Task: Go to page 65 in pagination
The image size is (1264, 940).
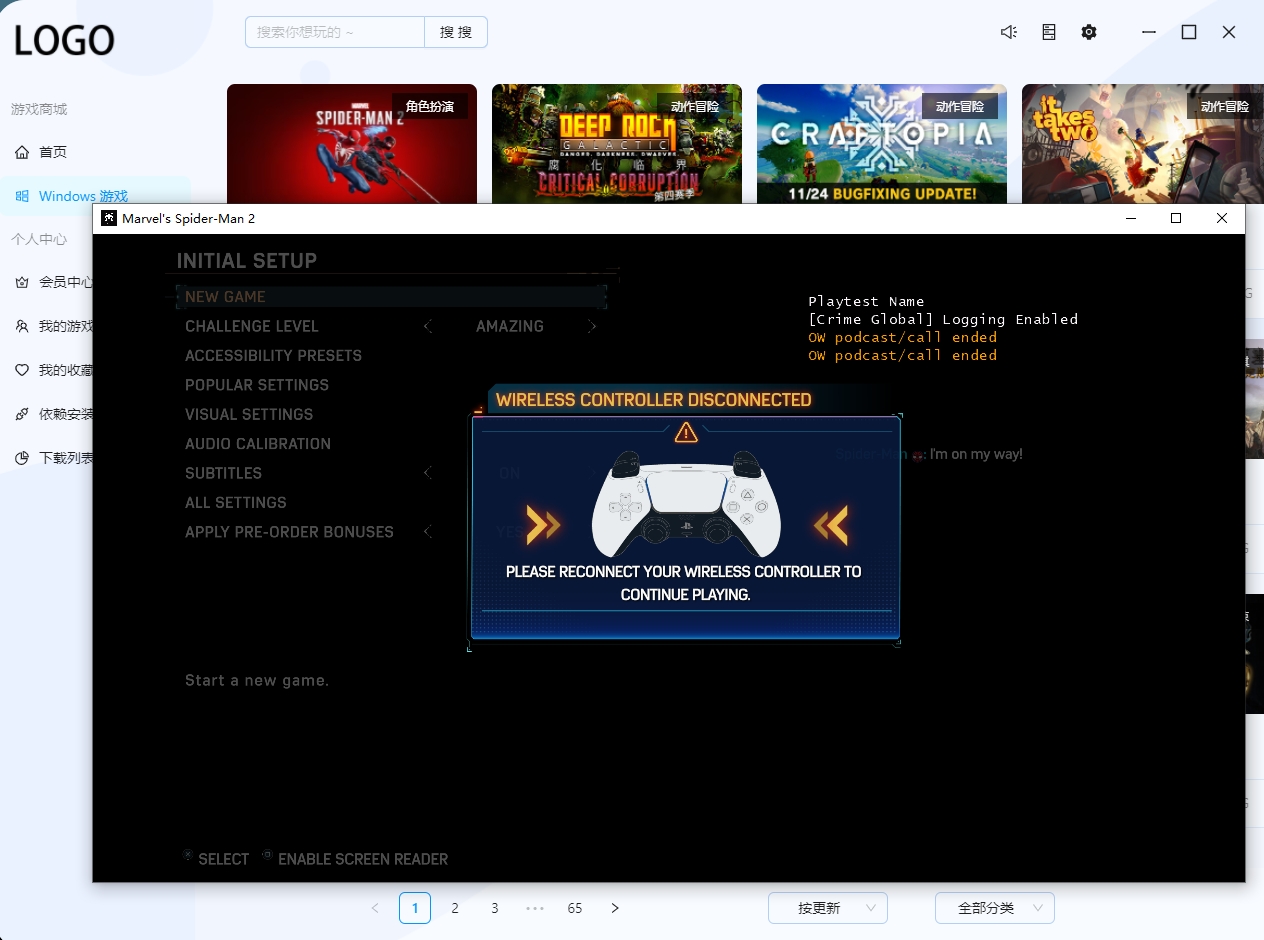Action: pyautogui.click(x=575, y=908)
